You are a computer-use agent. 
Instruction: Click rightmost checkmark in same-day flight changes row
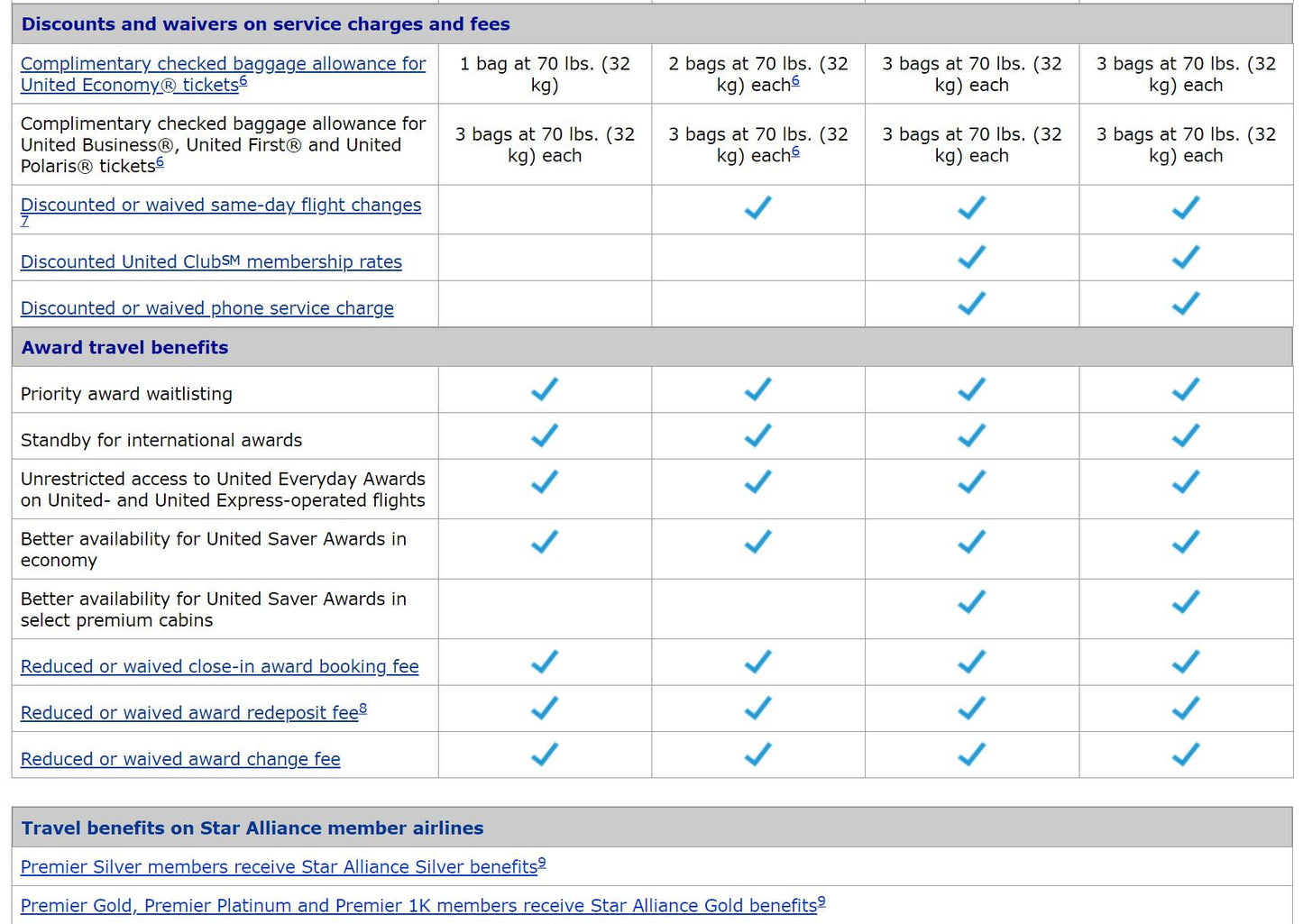click(x=1186, y=208)
